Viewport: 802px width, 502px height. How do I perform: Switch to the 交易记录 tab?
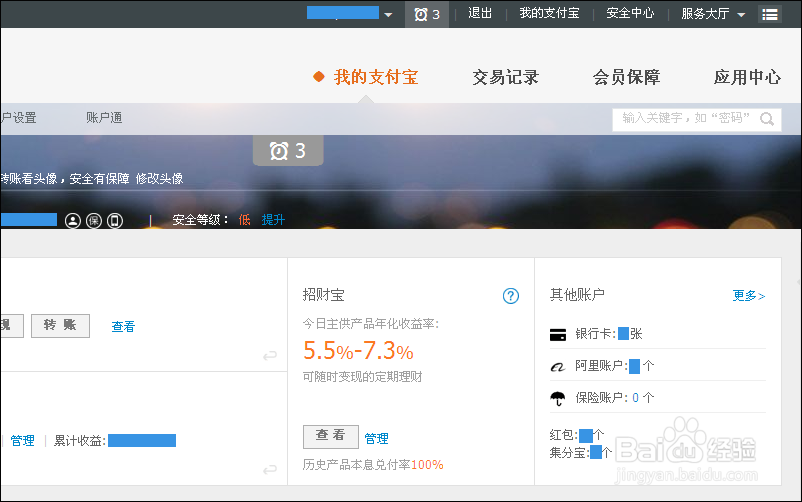click(x=505, y=77)
